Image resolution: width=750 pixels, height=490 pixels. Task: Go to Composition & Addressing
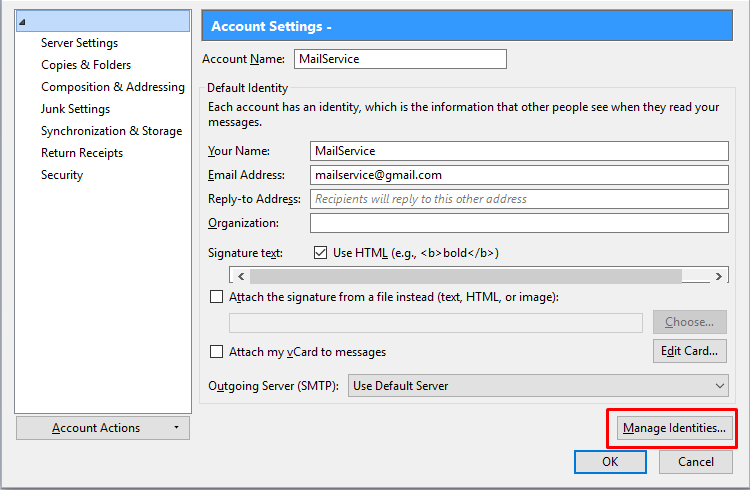coord(113,87)
